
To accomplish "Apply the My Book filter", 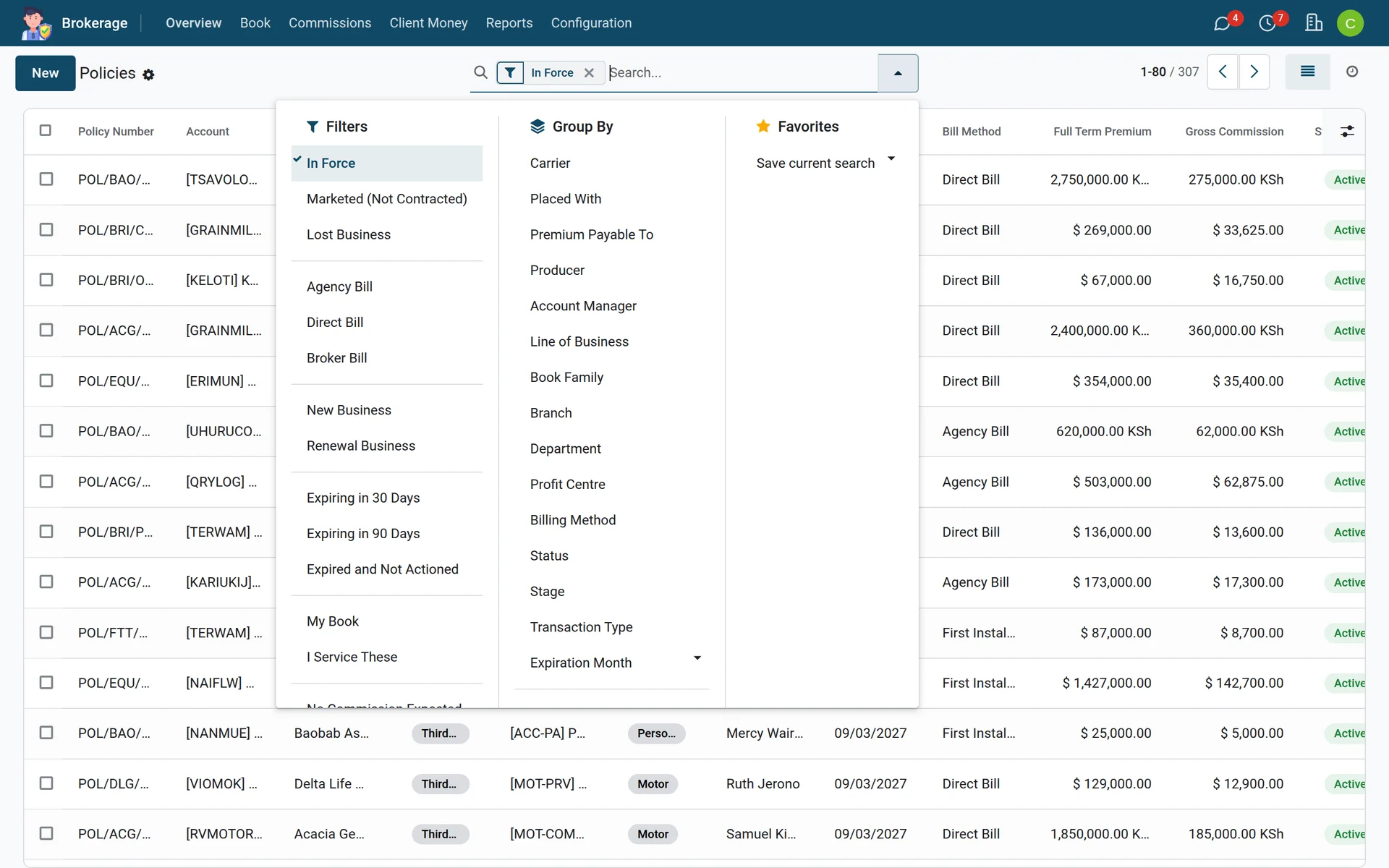I will pos(387,621).
